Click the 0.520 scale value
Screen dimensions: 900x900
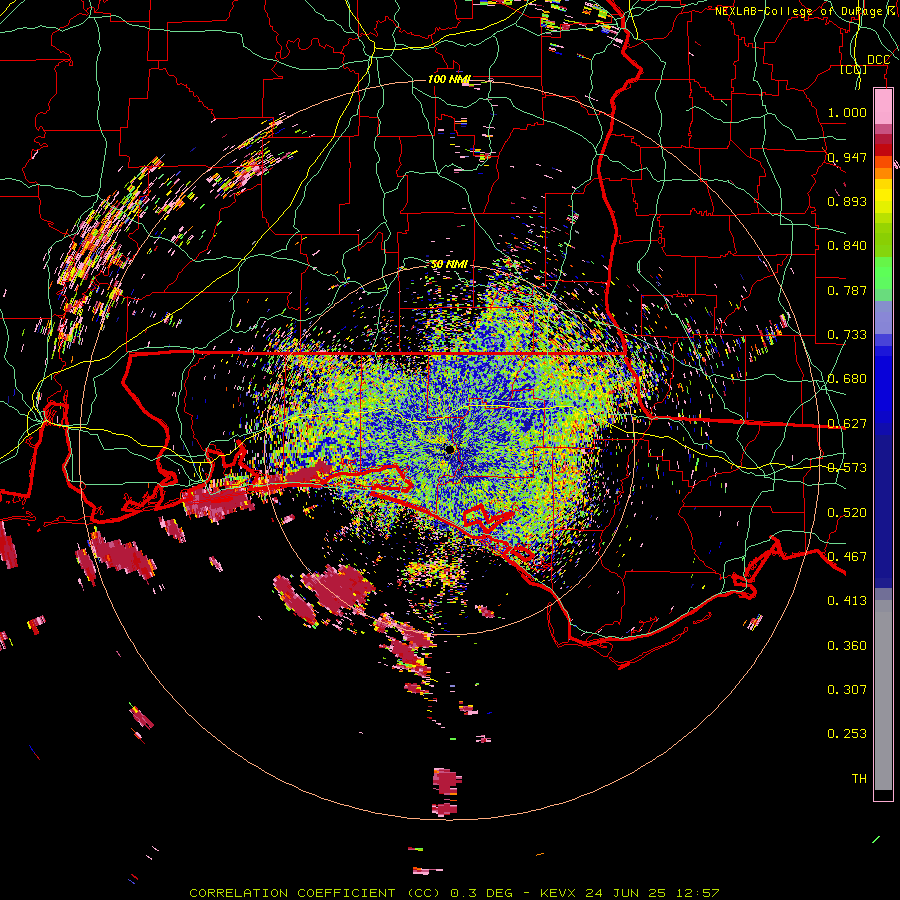pos(847,512)
